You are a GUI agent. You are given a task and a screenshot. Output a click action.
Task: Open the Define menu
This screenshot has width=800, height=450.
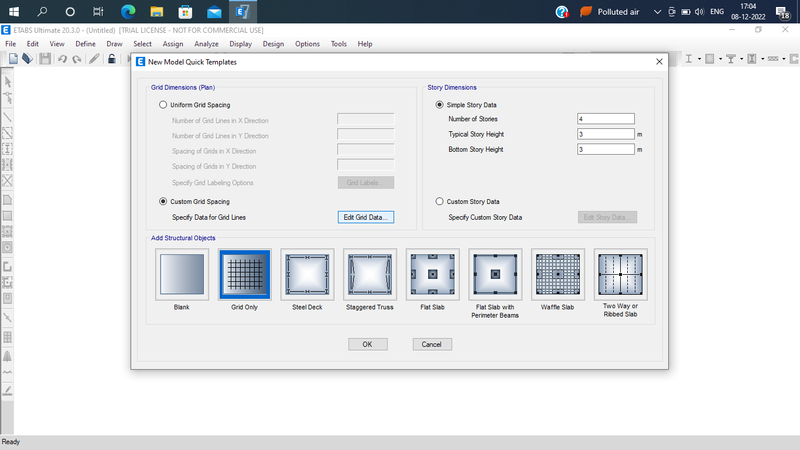(x=85, y=44)
